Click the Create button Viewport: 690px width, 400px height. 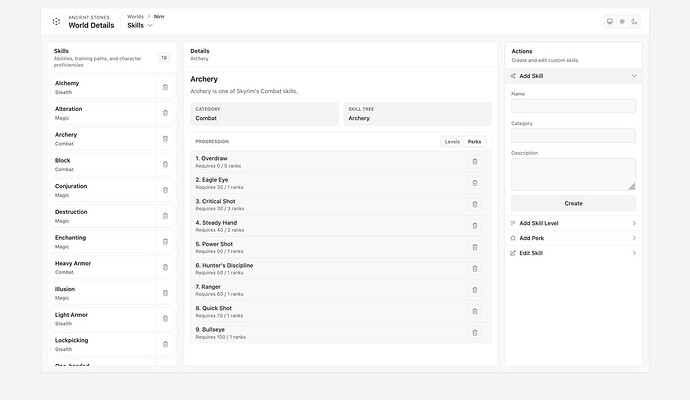click(573, 203)
